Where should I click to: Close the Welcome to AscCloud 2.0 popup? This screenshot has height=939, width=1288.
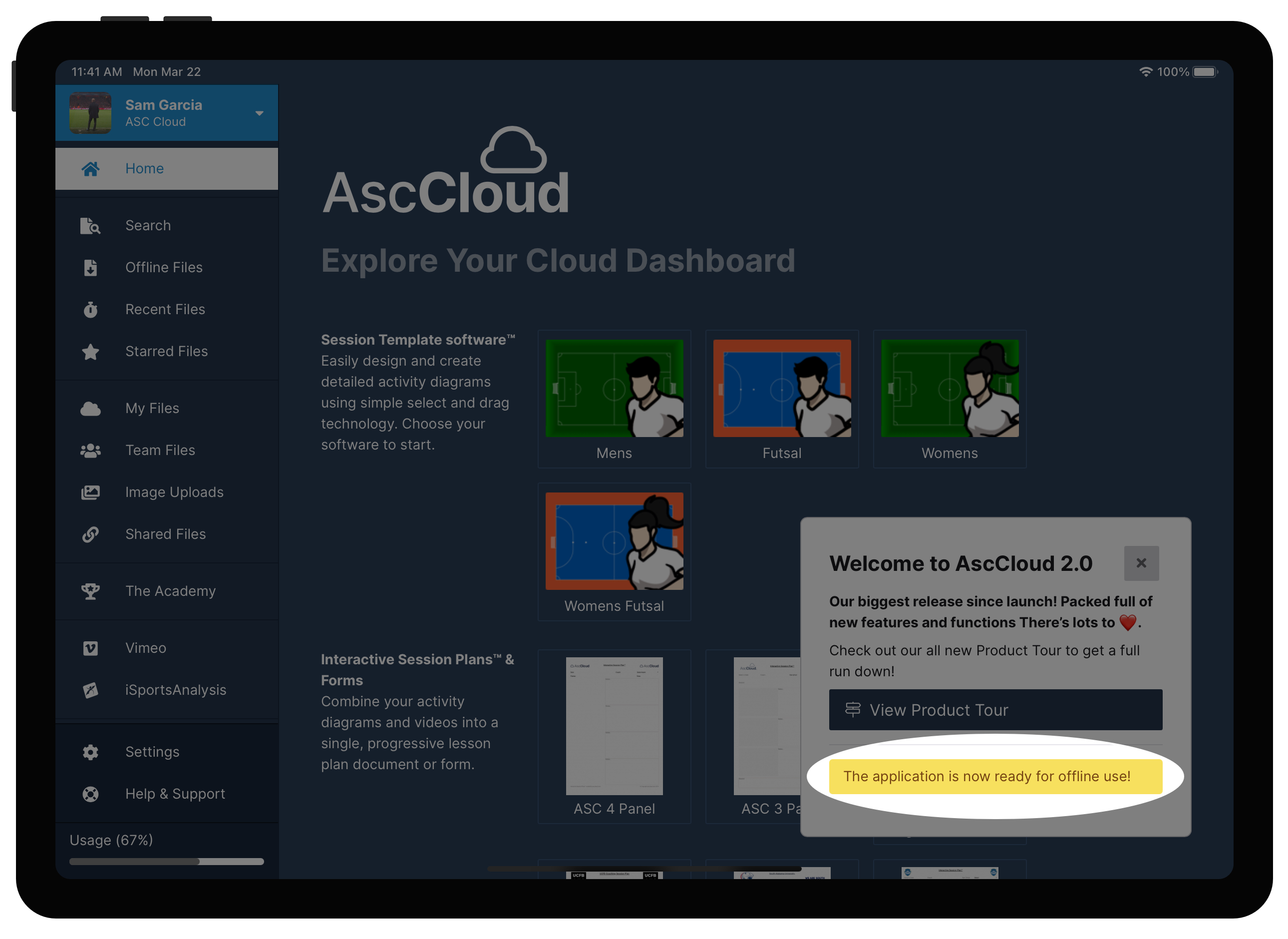click(x=1141, y=563)
